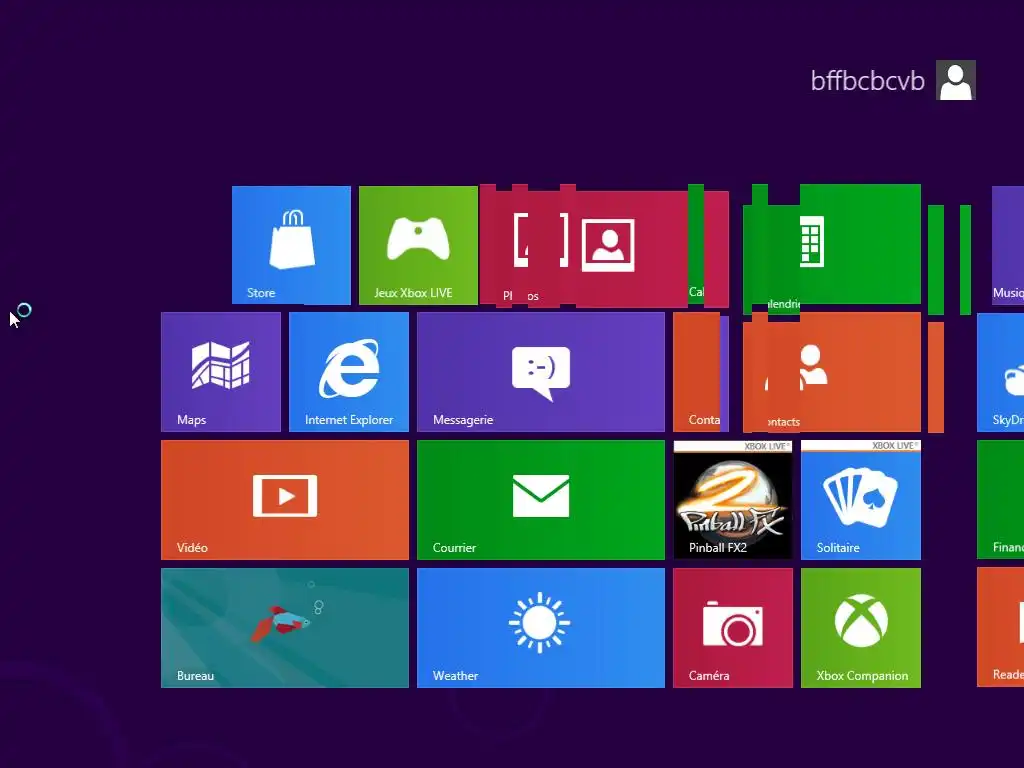Open the Store tile
The width and height of the screenshot is (1024, 768).
click(x=291, y=245)
